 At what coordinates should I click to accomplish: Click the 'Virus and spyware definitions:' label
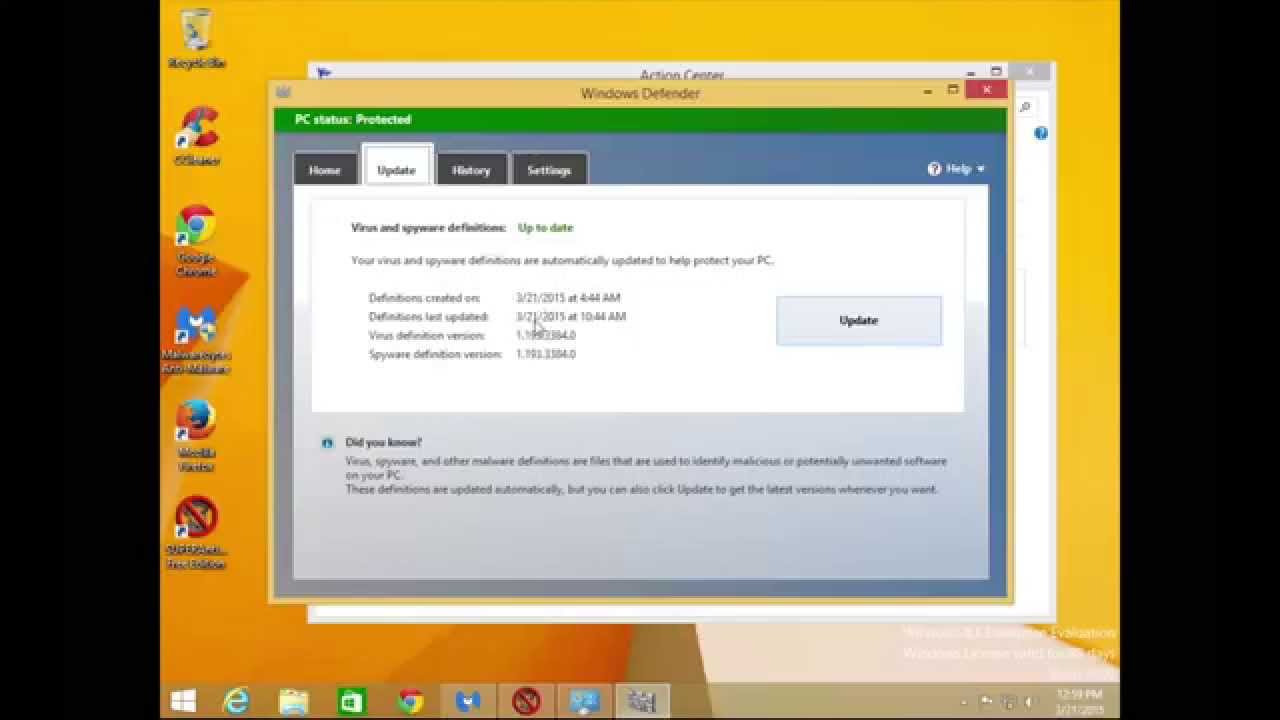(428, 228)
